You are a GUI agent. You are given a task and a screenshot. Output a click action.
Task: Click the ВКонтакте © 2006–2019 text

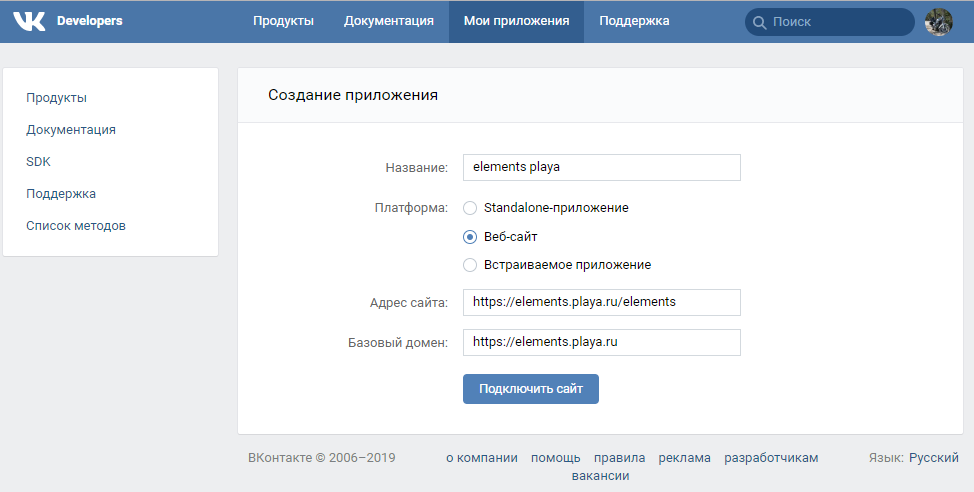[x=322, y=458]
